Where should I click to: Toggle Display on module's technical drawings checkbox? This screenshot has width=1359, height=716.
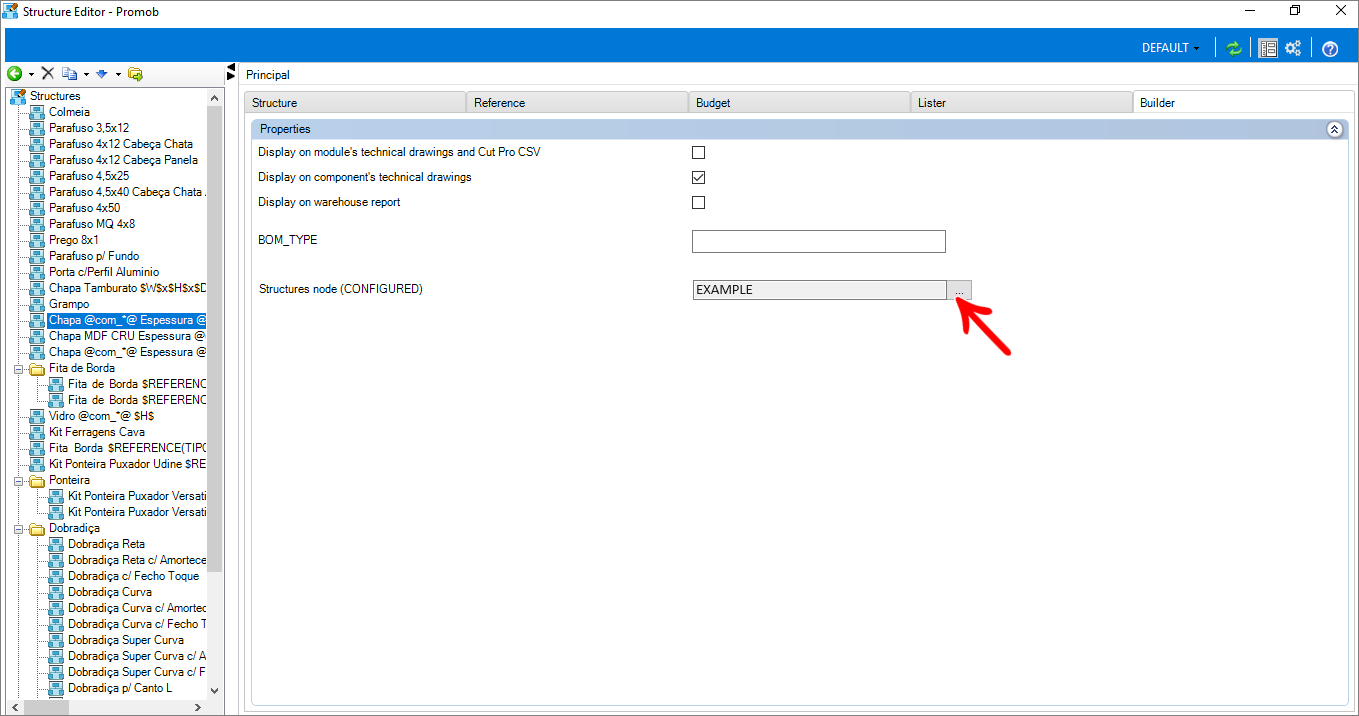tap(699, 153)
